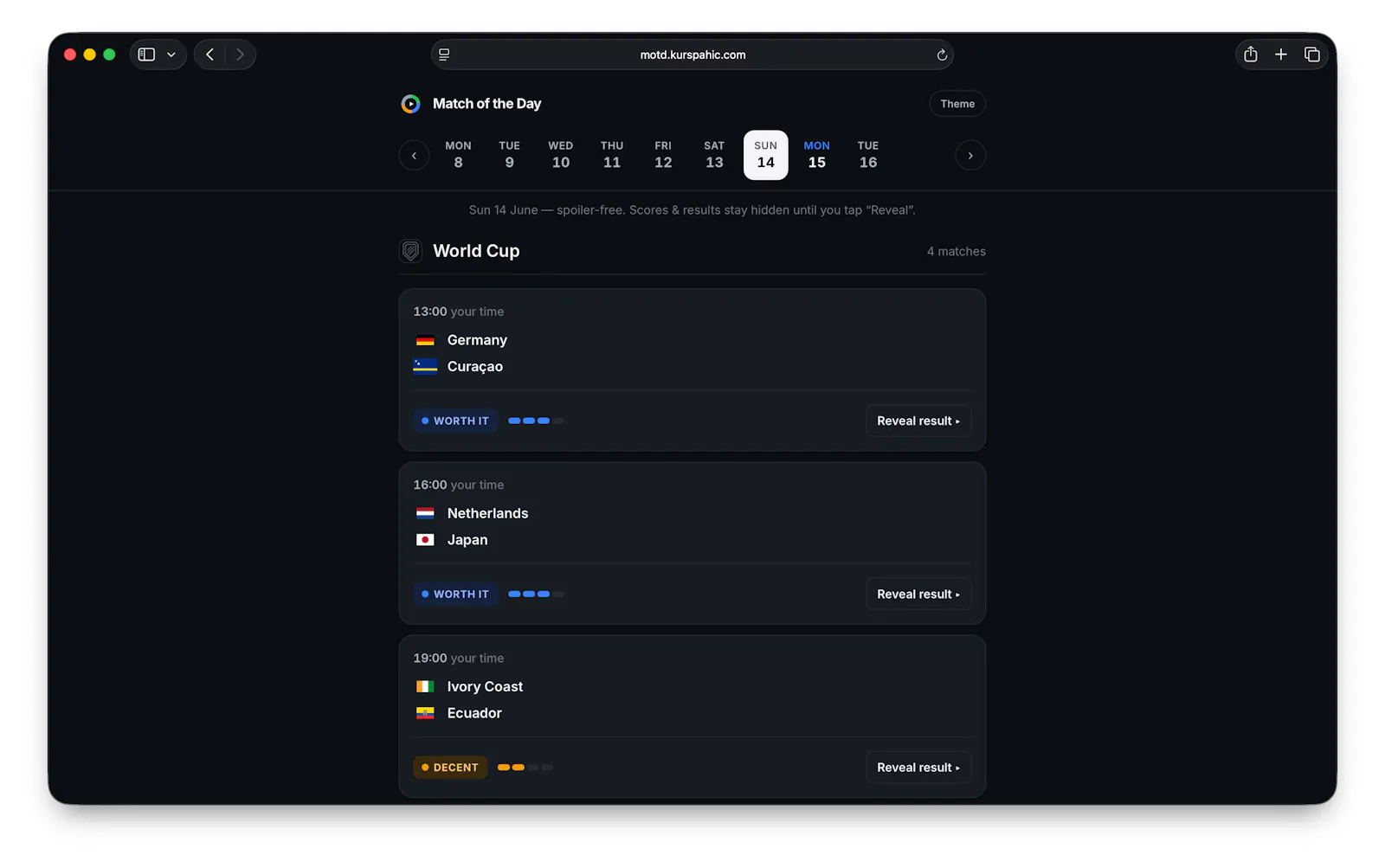Click the Ivory Coast team name
Image resolution: width=1385 pixels, height=868 pixels.
(x=485, y=686)
